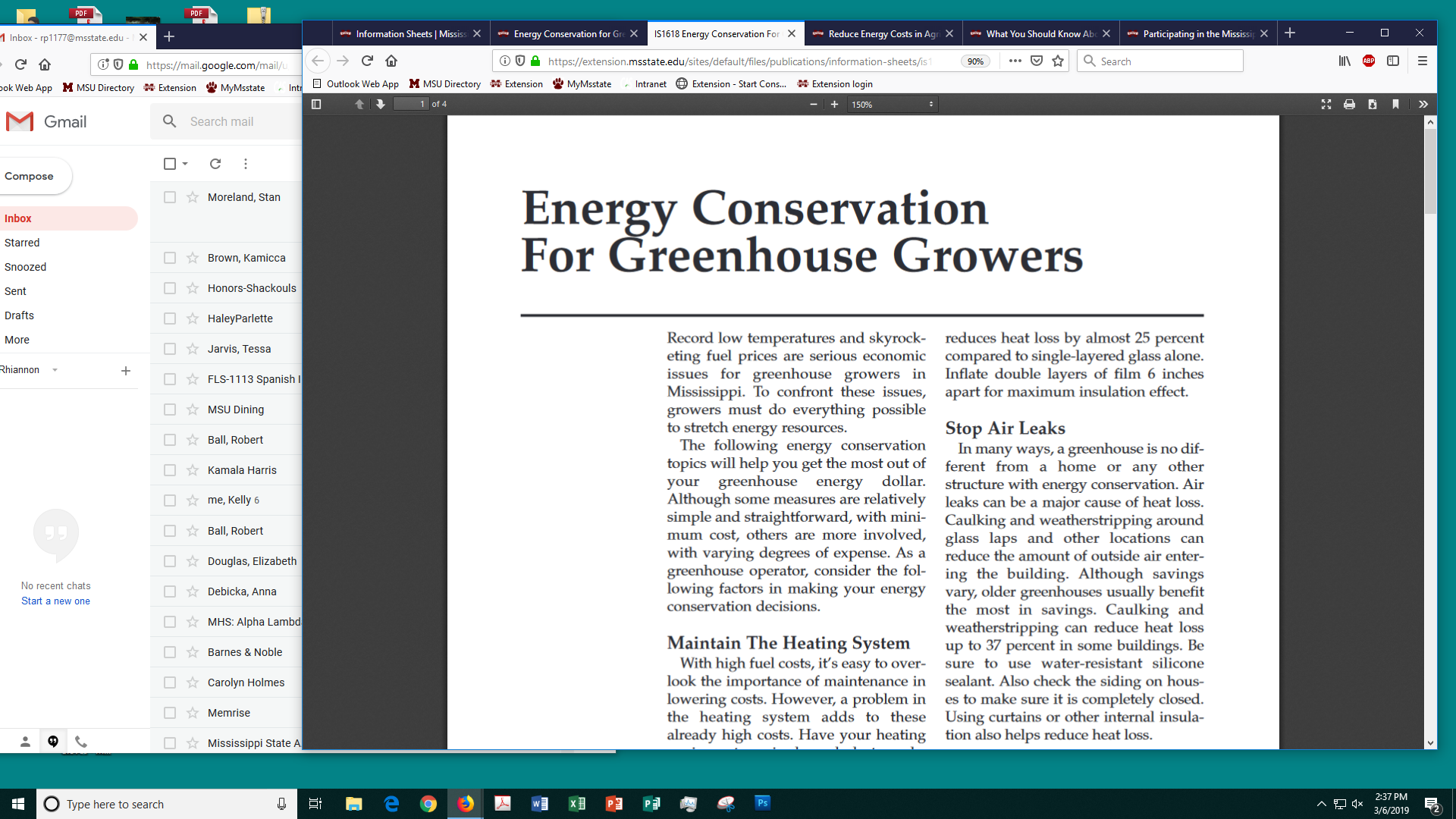Download the PDF file
Image resolution: width=1456 pixels, height=819 pixels.
tap(1373, 104)
